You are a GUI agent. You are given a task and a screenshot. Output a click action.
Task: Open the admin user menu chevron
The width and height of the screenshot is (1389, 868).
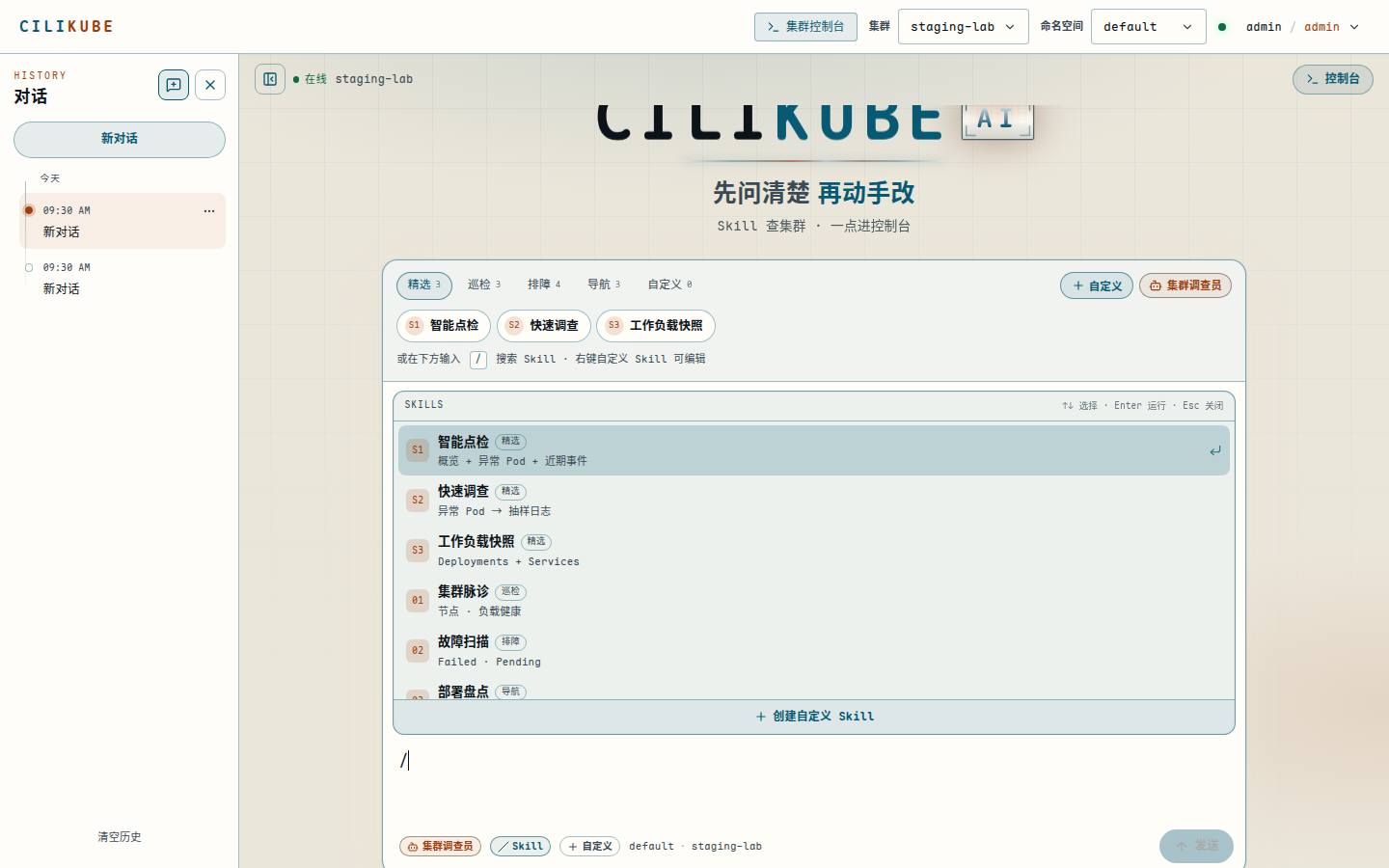[x=1354, y=27]
